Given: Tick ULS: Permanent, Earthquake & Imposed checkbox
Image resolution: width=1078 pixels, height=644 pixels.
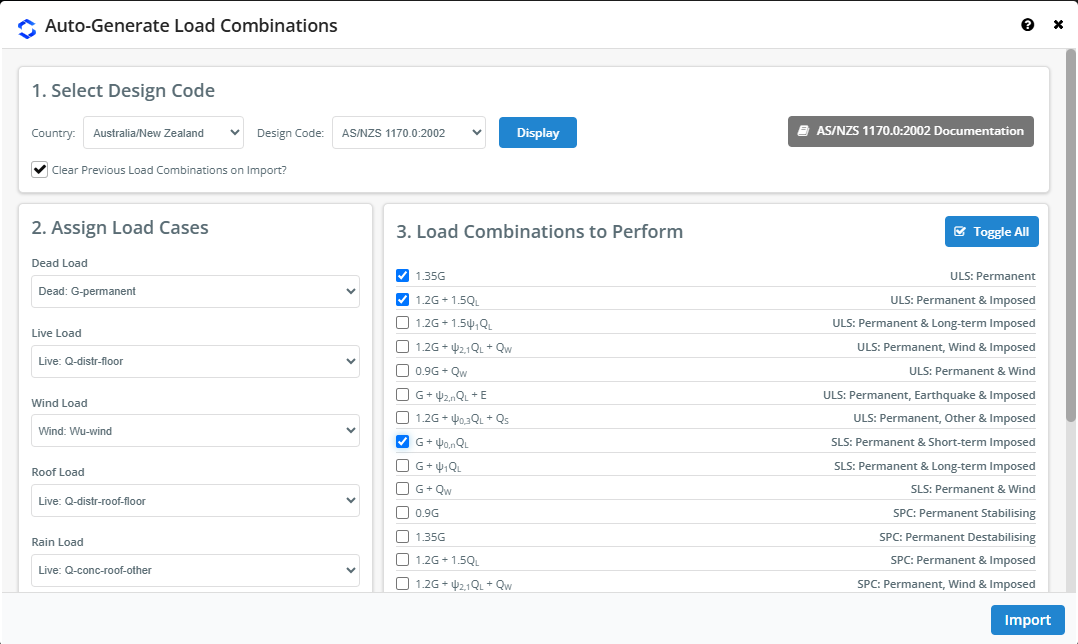Looking at the screenshot, I should pos(403,395).
